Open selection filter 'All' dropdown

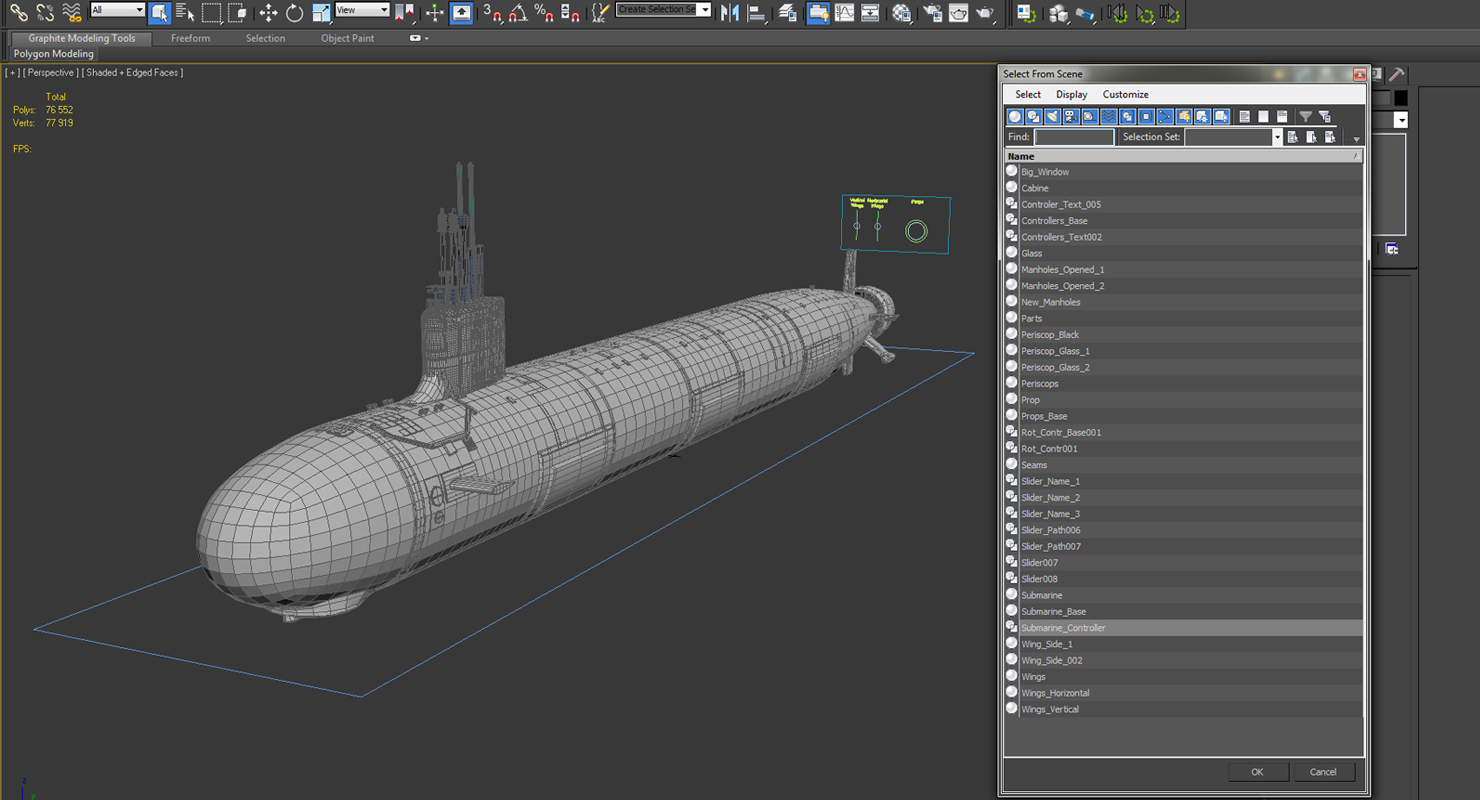pos(118,10)
